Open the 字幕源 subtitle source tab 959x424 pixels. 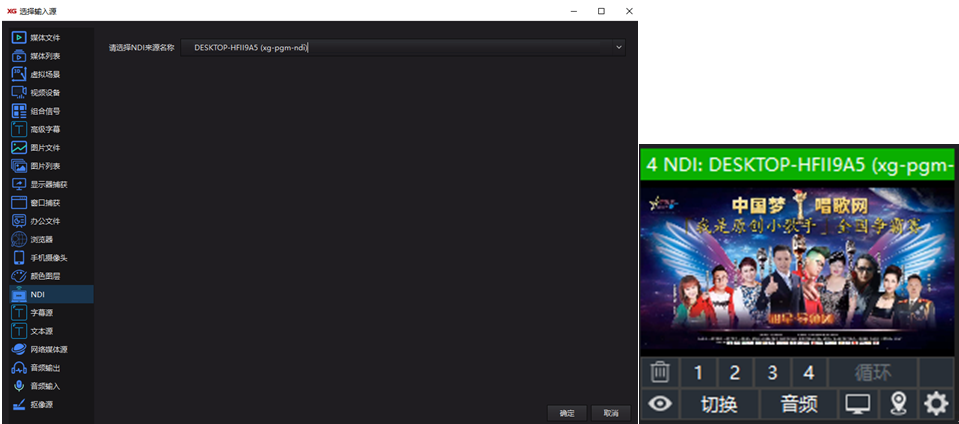pyautogui.click(x=52, y=313)
